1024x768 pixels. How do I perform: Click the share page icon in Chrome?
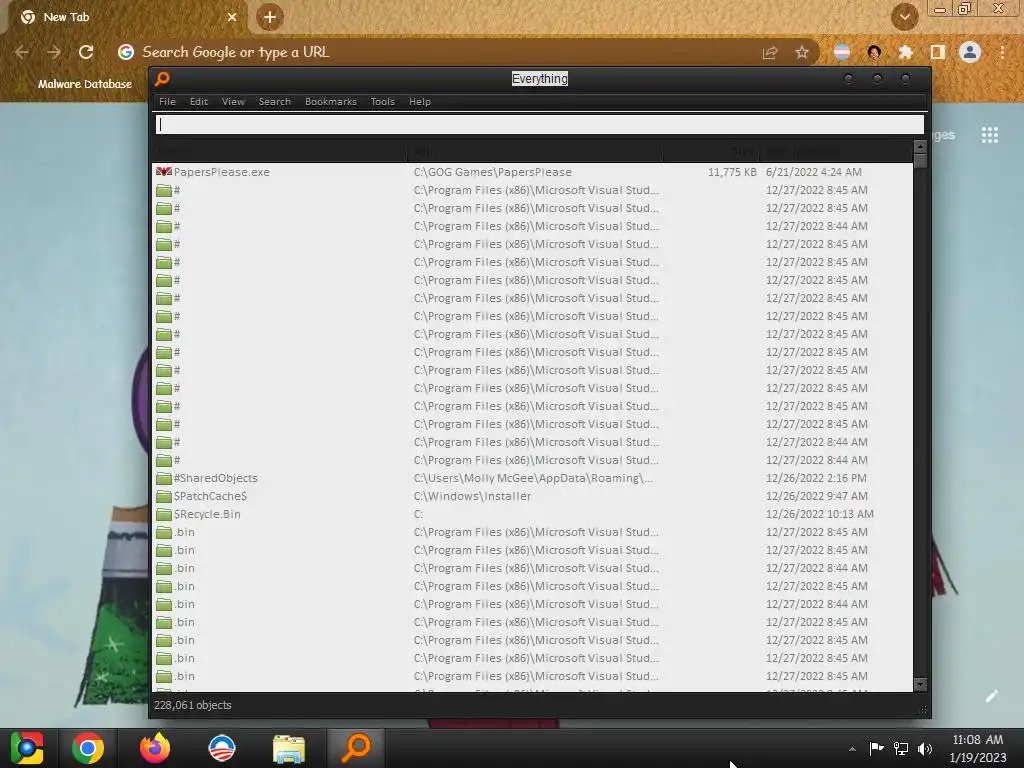pos(770,53)
